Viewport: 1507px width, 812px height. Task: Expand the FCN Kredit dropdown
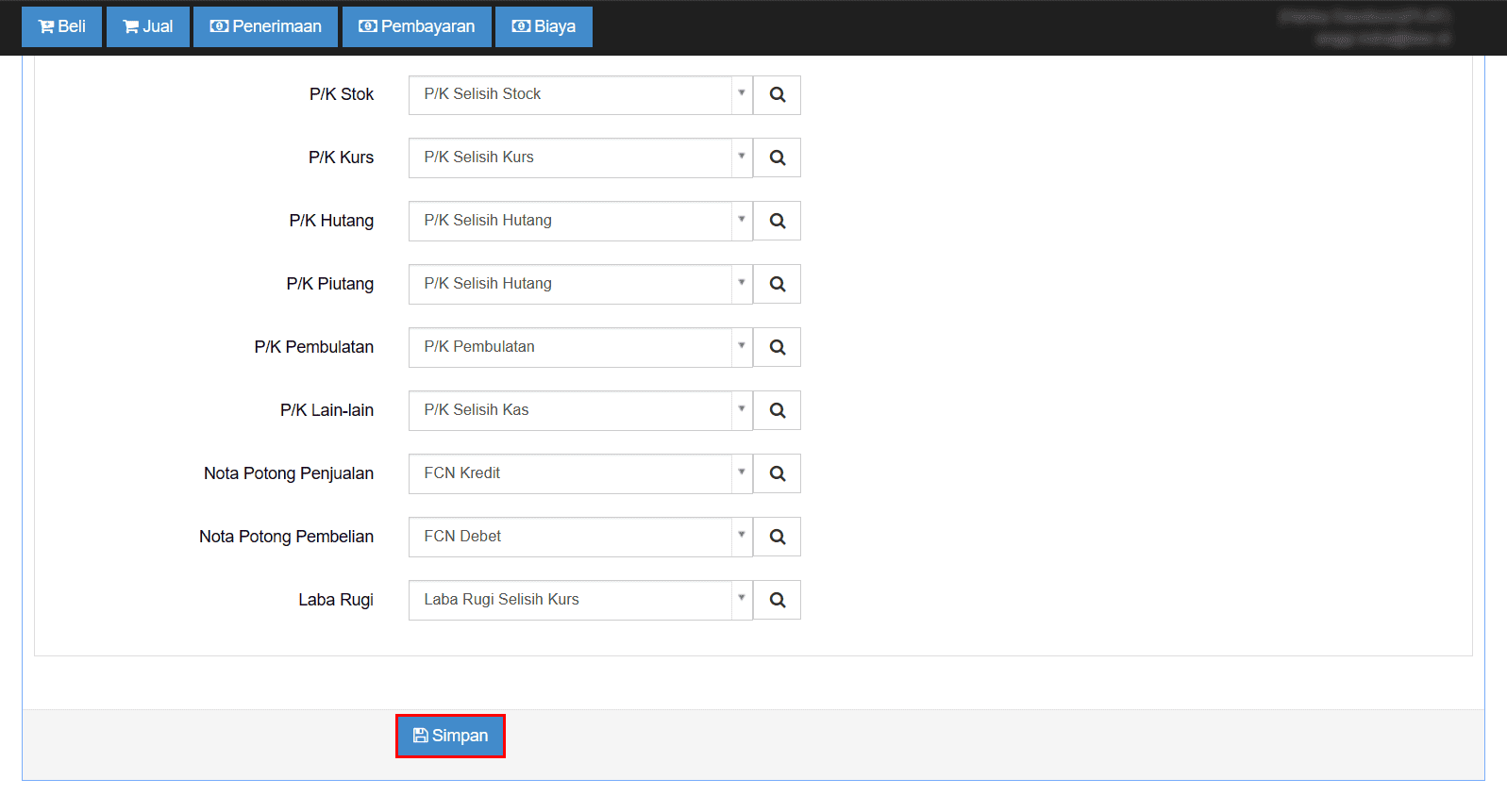741,473
